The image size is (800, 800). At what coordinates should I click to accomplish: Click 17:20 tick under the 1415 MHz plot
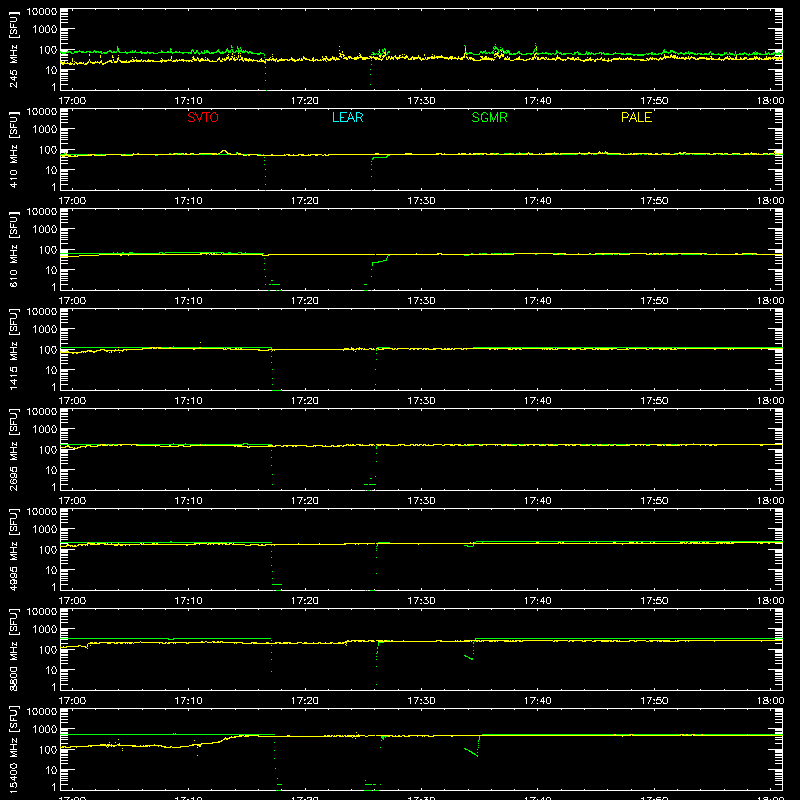[x=305, y=401]
